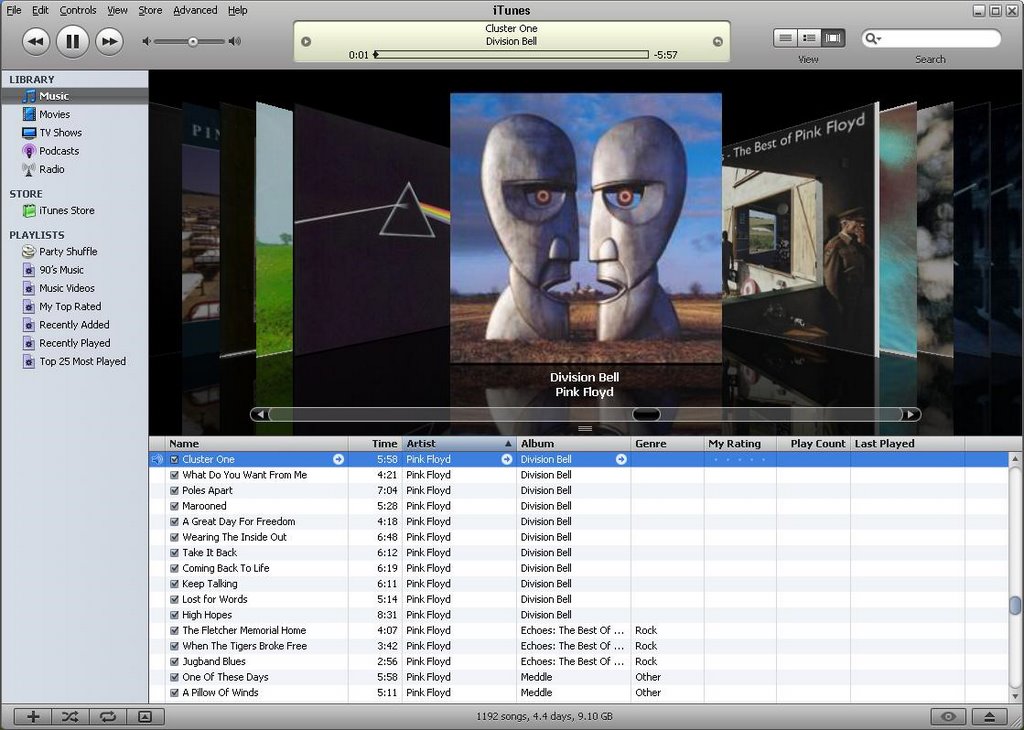This screenshot has width=1024, height=730.
Task: Select the Cover Flow view icon
Action: 833,38
